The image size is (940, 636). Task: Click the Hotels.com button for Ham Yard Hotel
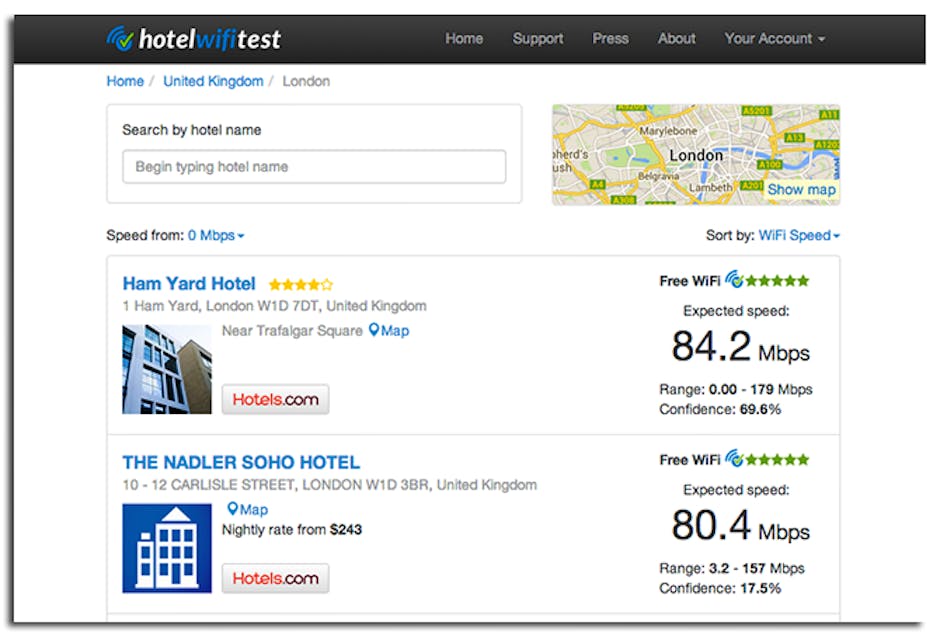pos(275,399)
